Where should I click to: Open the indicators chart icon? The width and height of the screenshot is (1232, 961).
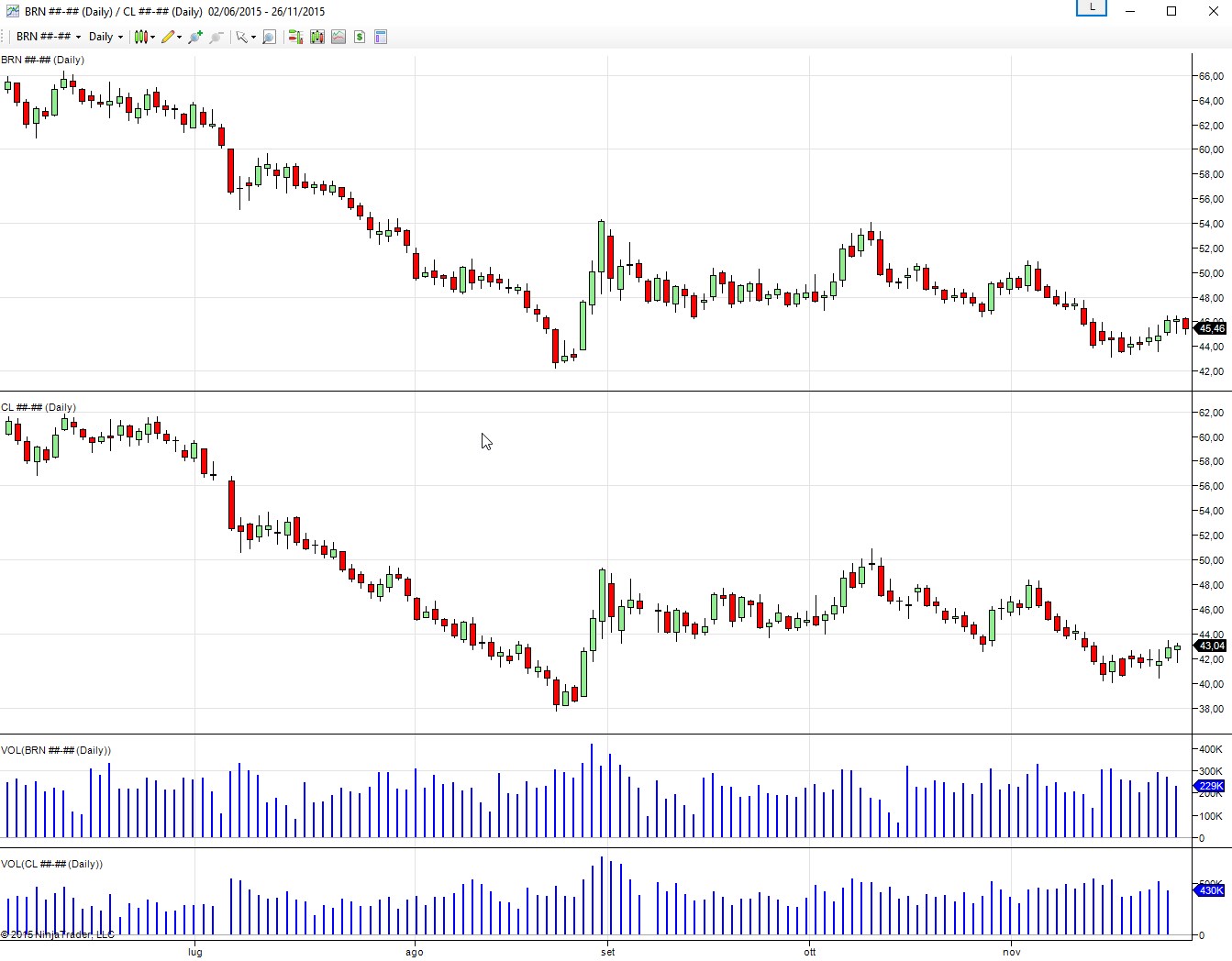[339, 37]
